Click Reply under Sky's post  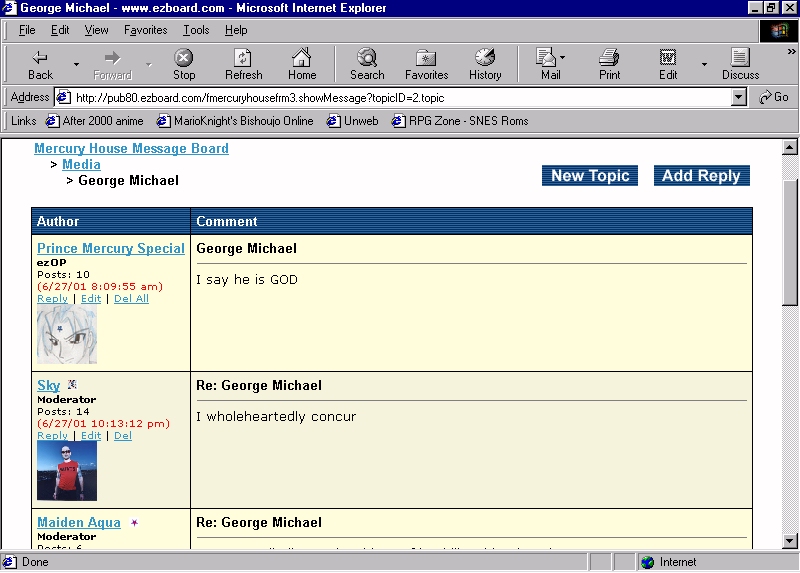pos(52,435)
